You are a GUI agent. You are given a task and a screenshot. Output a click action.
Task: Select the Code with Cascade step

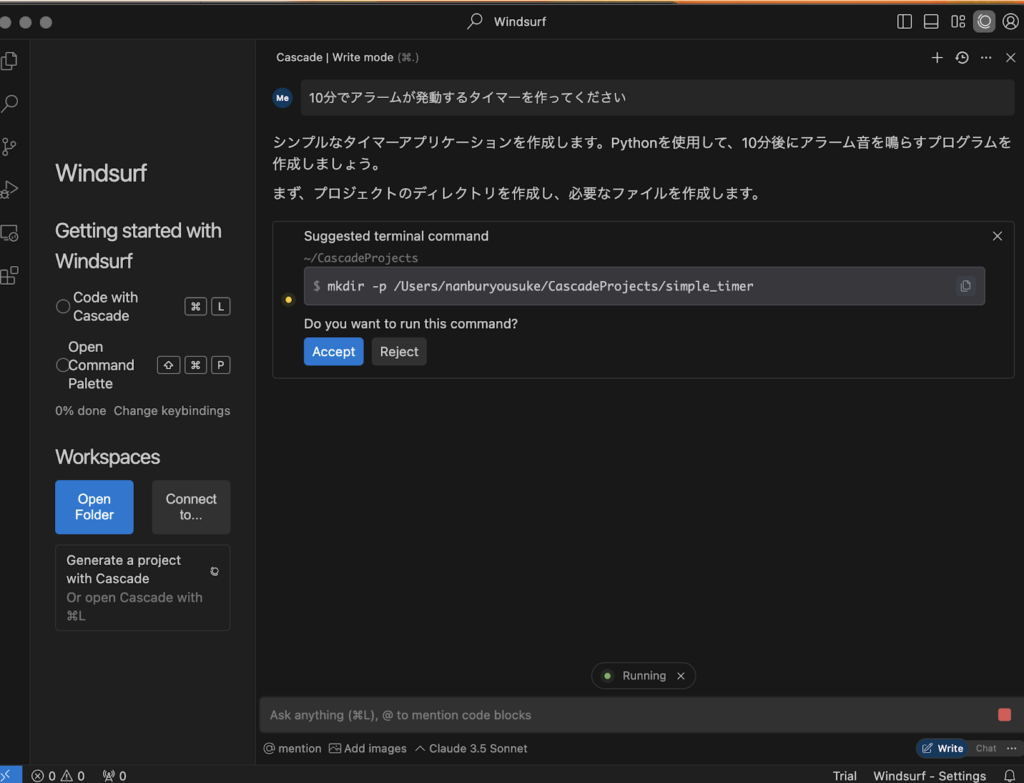(x=142, y=306)
